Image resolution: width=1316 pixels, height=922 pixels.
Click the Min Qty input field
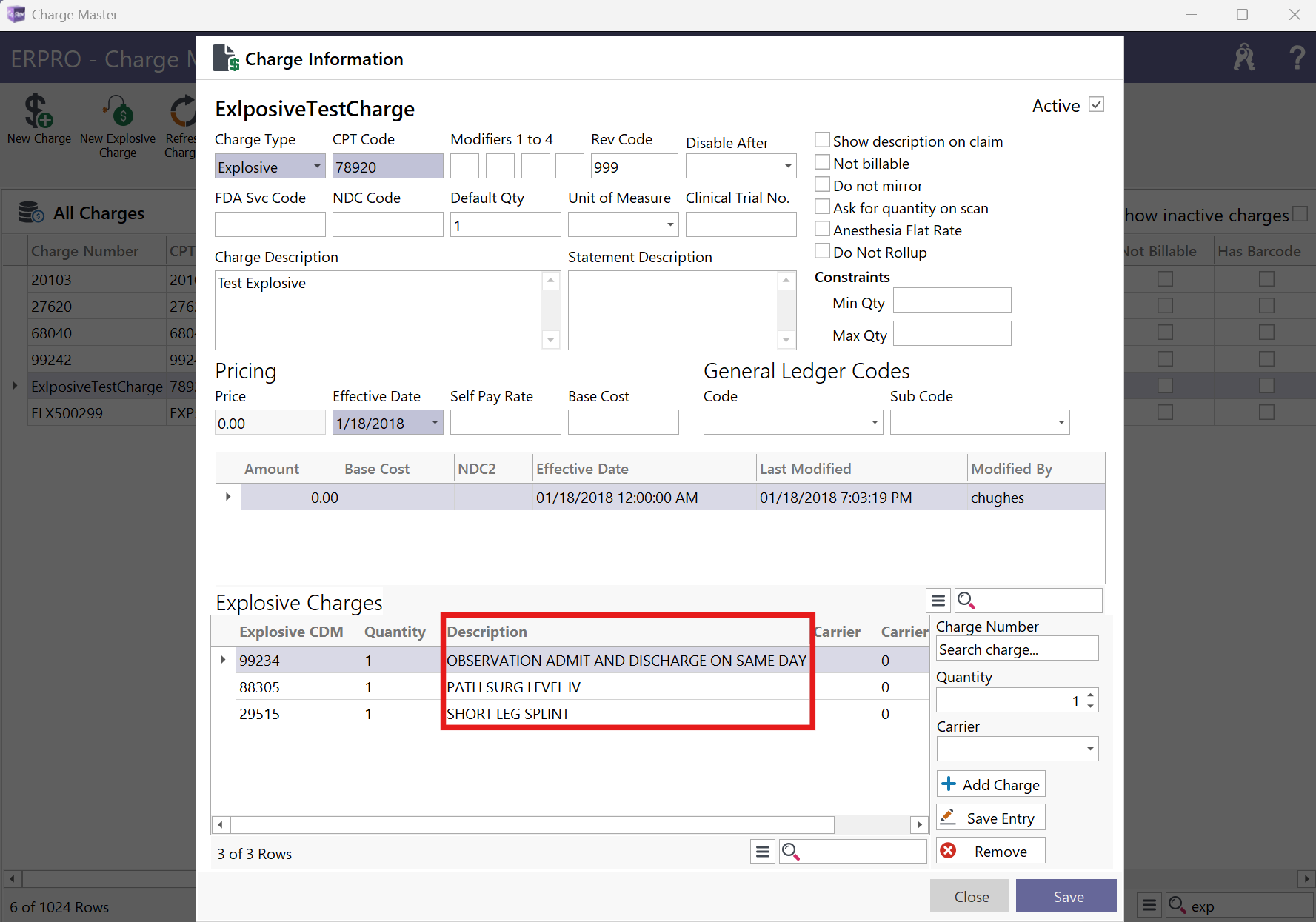pyautogui.click(x=952, y=301)
